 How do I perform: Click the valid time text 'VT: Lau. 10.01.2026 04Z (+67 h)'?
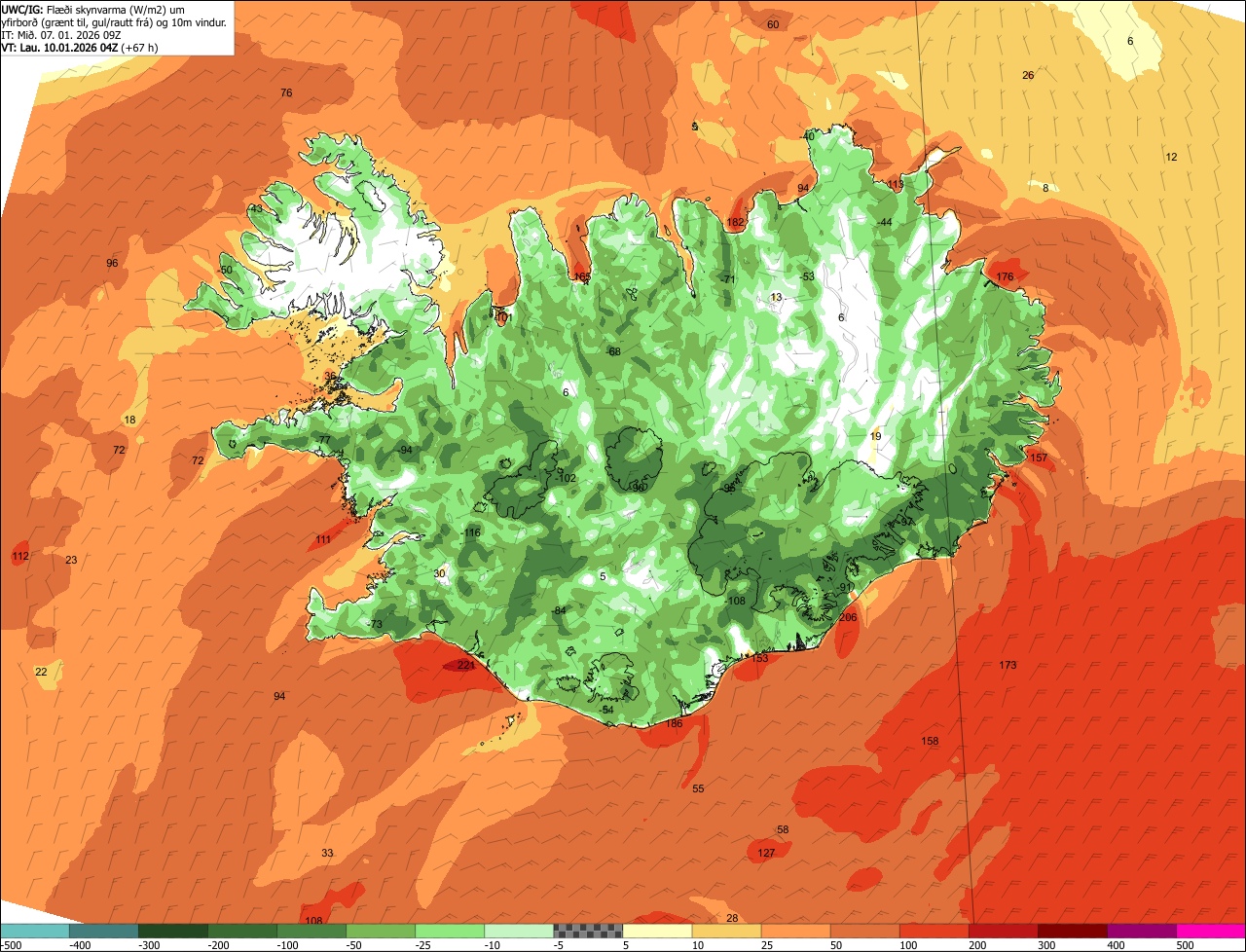click(x=80, y=47)
